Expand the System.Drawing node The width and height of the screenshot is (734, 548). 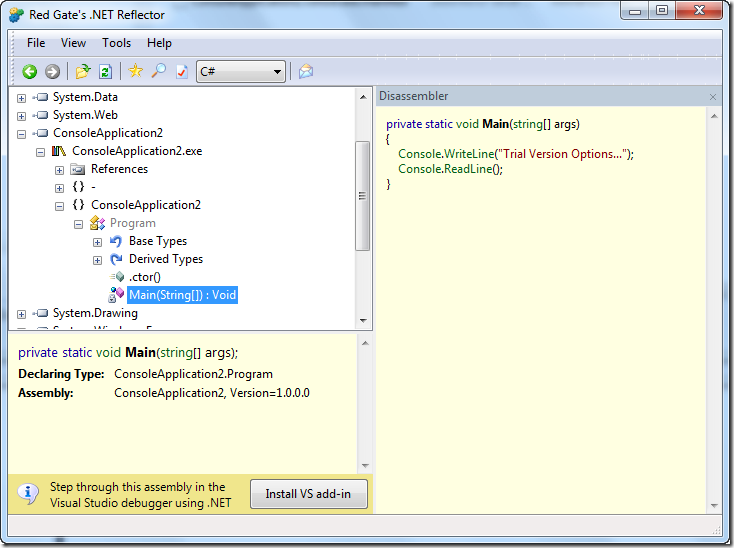tap(21, 314)
